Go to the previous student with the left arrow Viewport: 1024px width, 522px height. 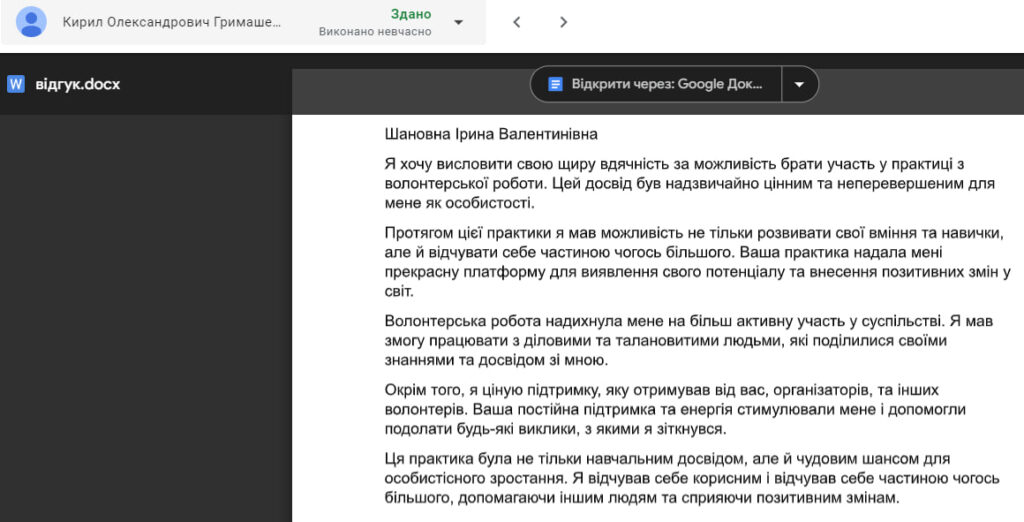tap(517, 22)
